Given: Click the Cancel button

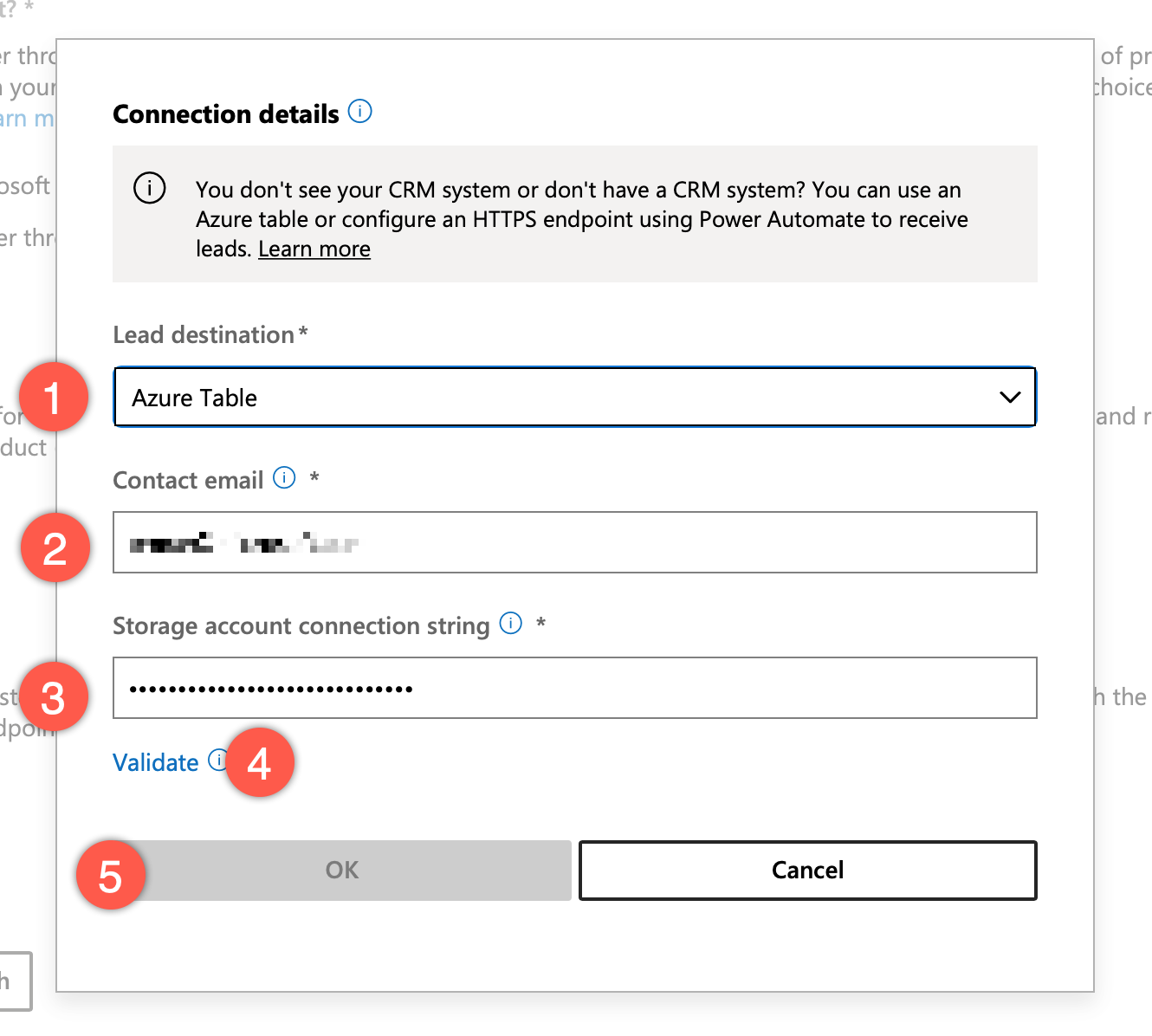Looking at the screenshot, I should pos(808,870).
